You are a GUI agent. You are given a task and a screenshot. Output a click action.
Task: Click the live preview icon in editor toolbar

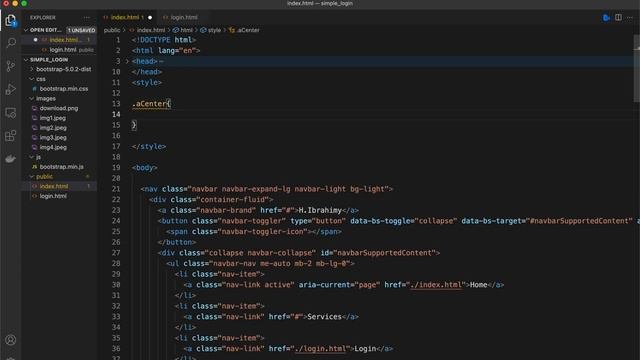(x=606, y=18)
